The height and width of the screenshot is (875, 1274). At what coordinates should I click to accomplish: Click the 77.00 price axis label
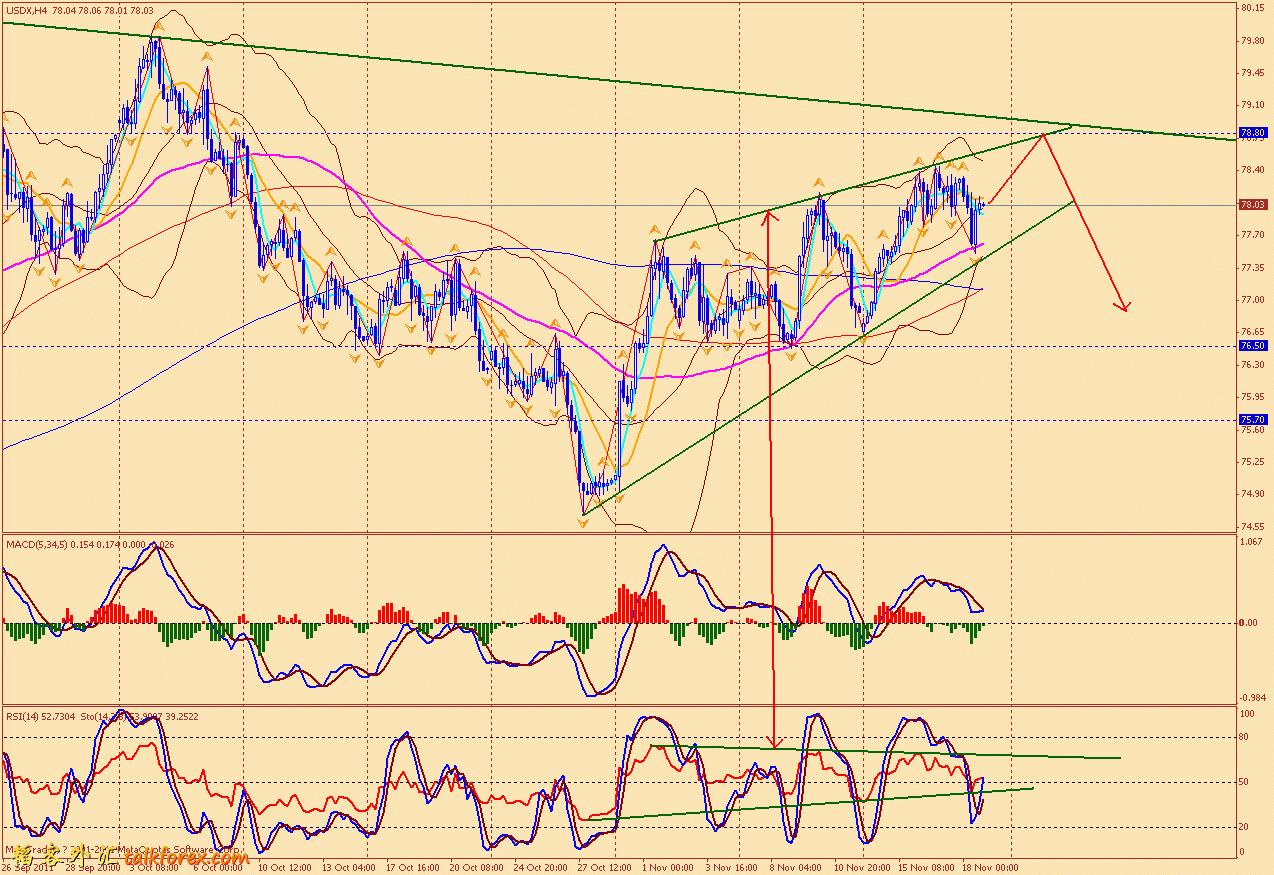(x=1253, y=300)
